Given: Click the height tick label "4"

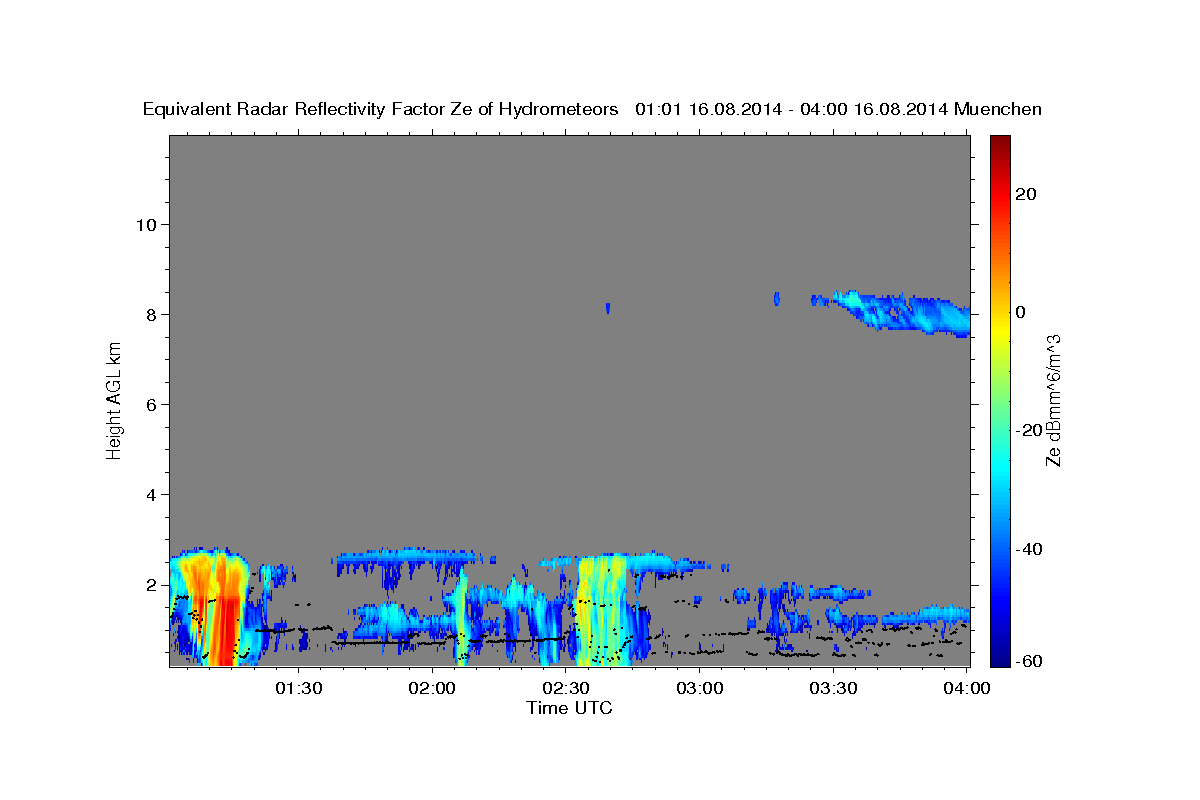Looking at the screenshot, I should click(152, 494).
